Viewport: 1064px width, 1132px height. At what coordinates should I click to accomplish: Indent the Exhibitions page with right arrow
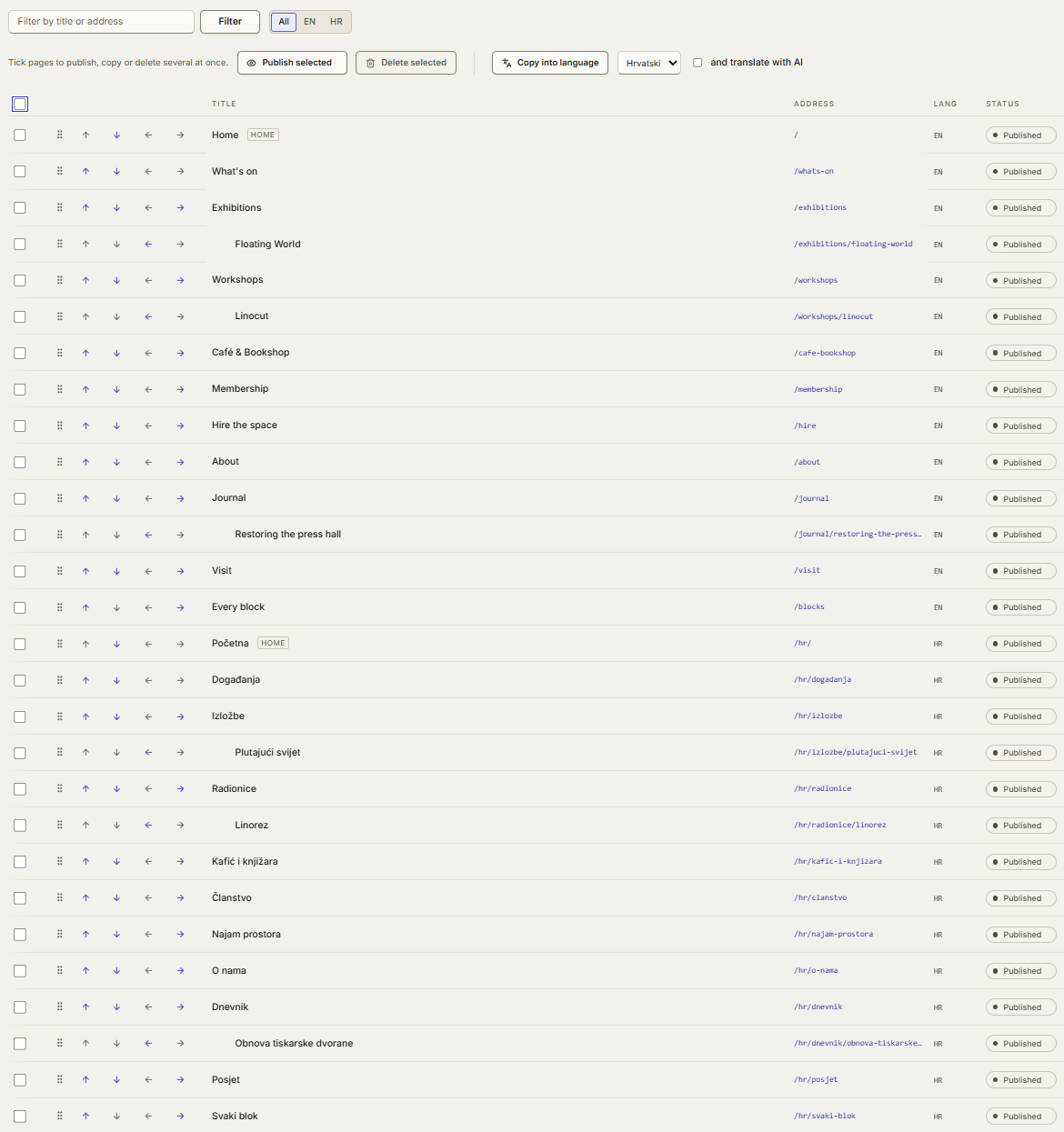click(x=180, y=207)
